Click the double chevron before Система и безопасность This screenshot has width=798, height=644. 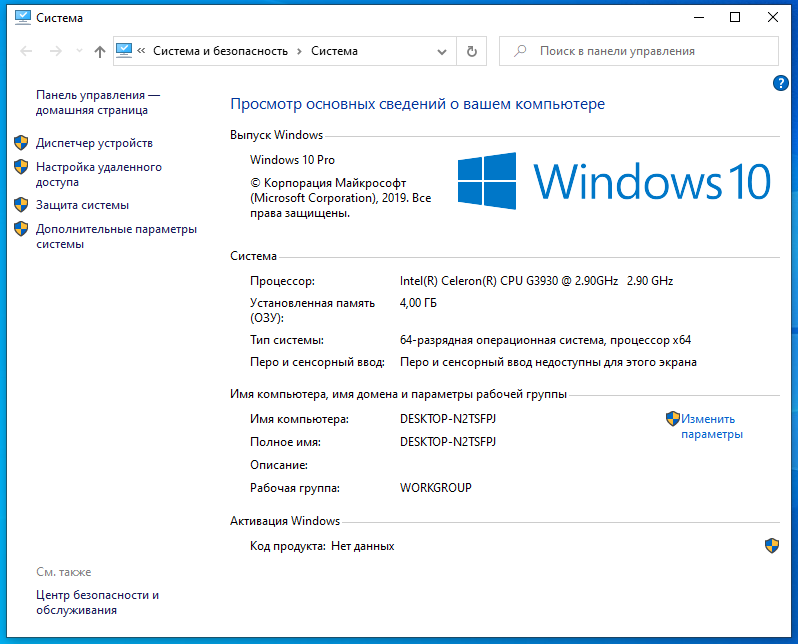tap(142, 51)
